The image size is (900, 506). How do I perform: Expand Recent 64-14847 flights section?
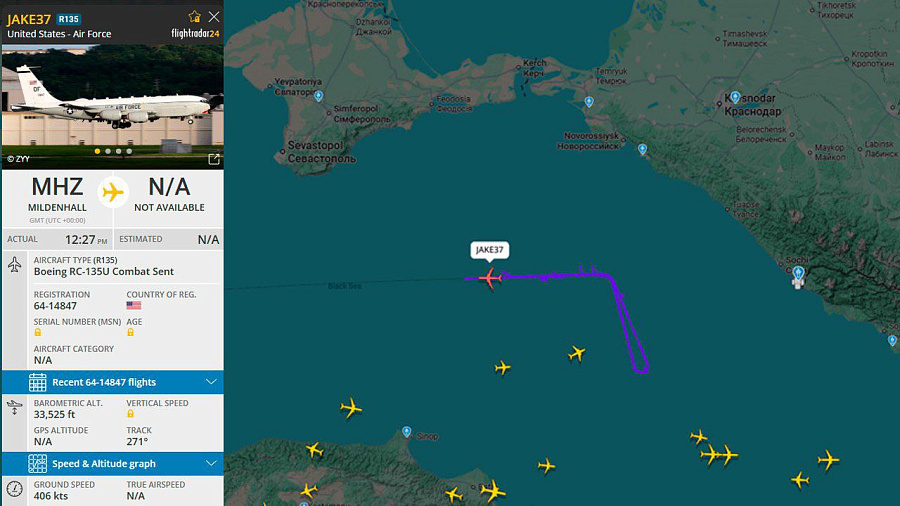(x=112, y=382)
